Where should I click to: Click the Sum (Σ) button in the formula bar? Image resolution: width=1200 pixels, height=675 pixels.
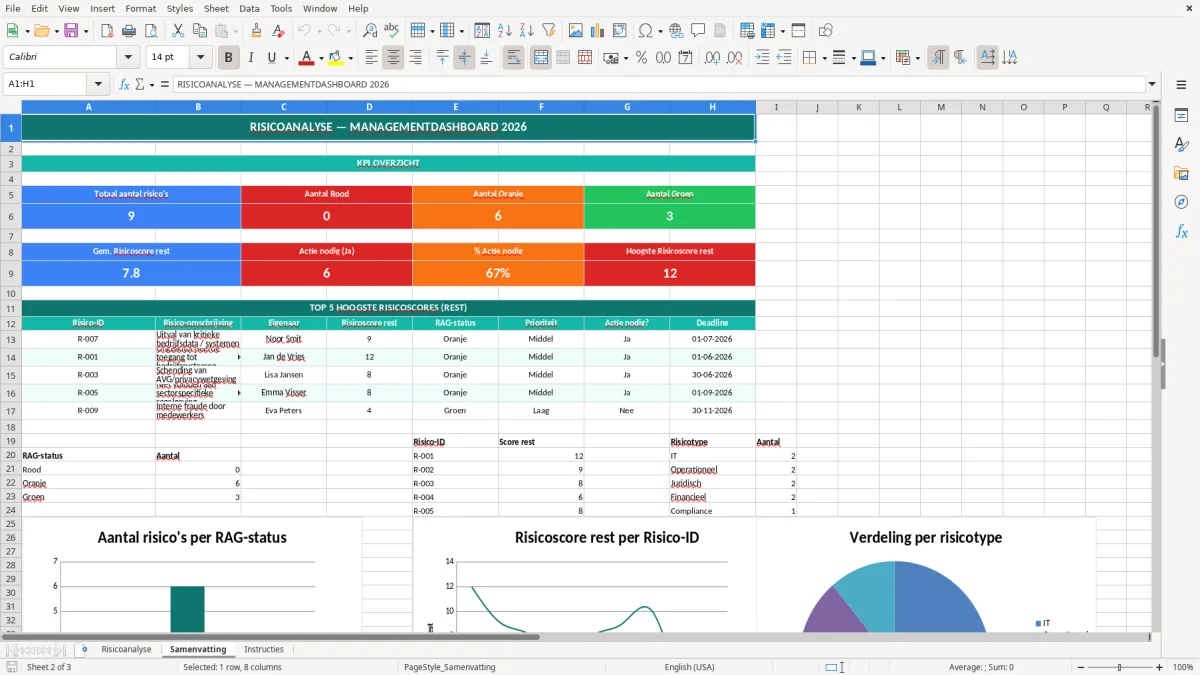click(140, 84)
